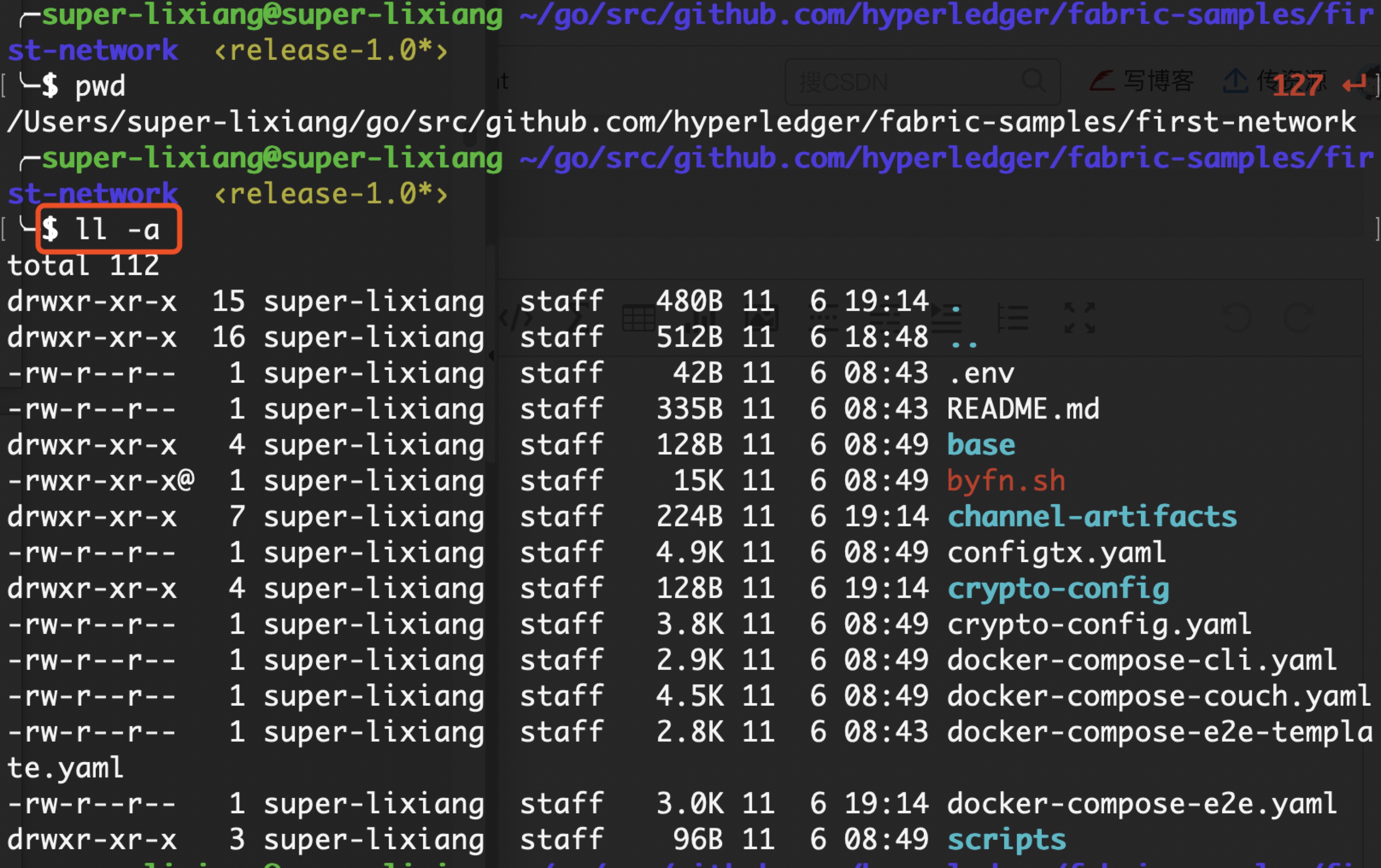Screen dimensions: 1381x868
Task: Click the quote indent icon in the toolbar
Action: [947, 319]
